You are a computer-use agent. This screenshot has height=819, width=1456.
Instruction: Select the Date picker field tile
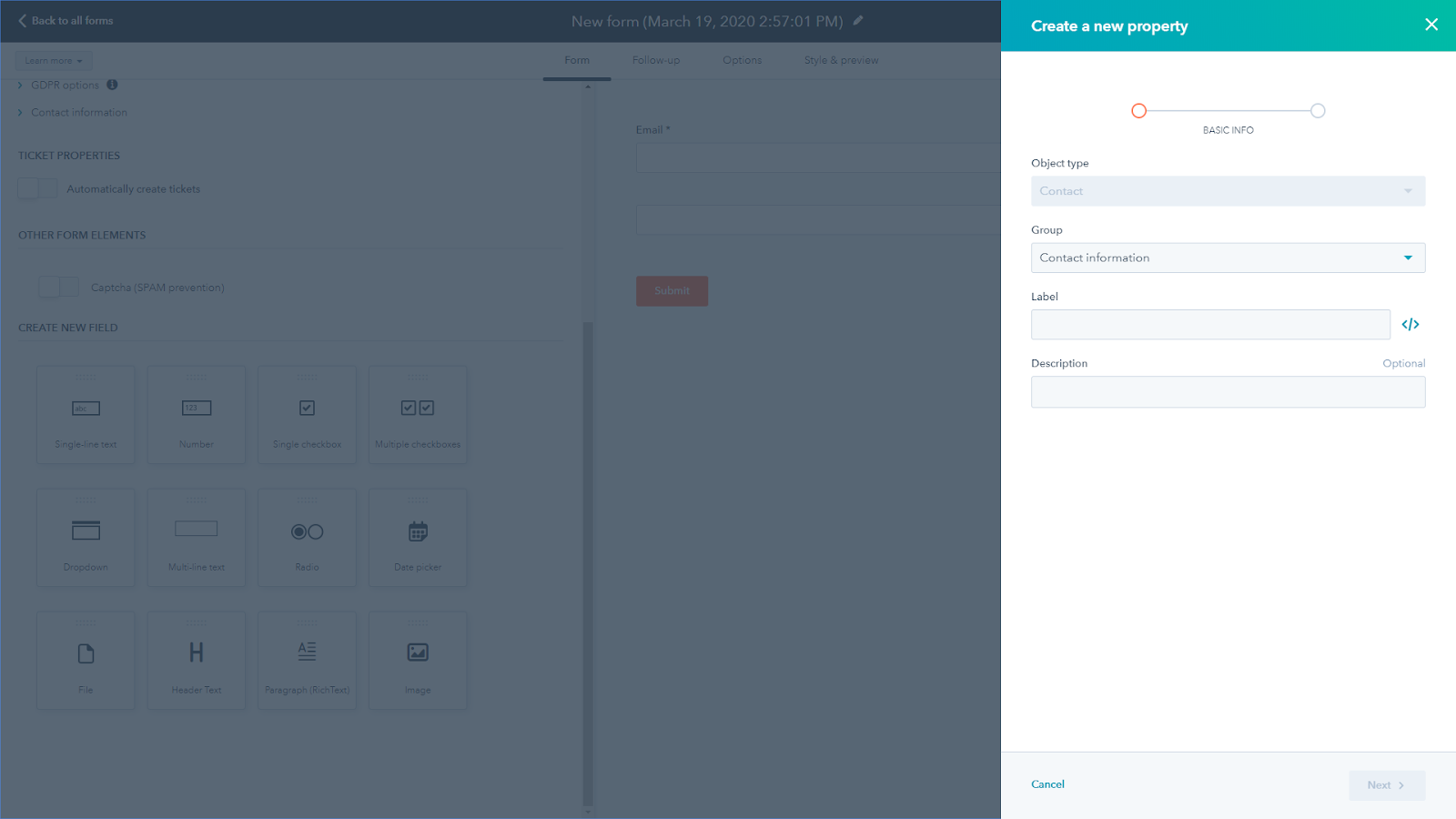[x=418, y=538]
